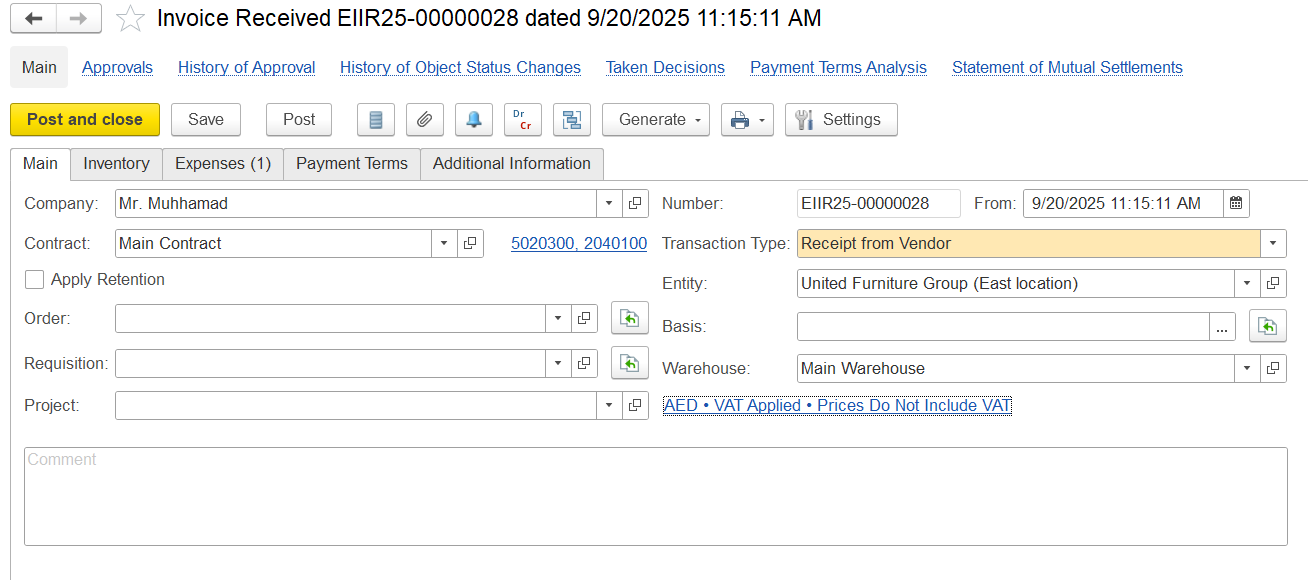Open the Warehouse dropdown list

[1247, 368]
